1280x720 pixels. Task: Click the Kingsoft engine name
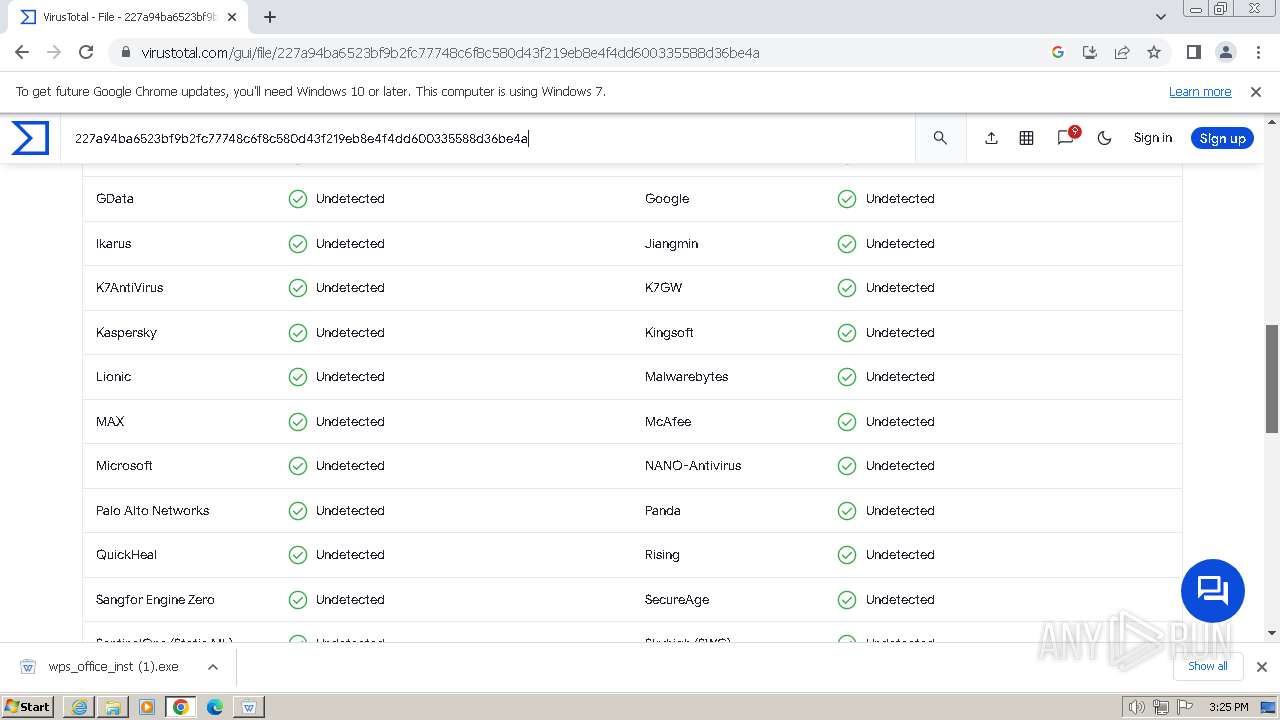669,333
